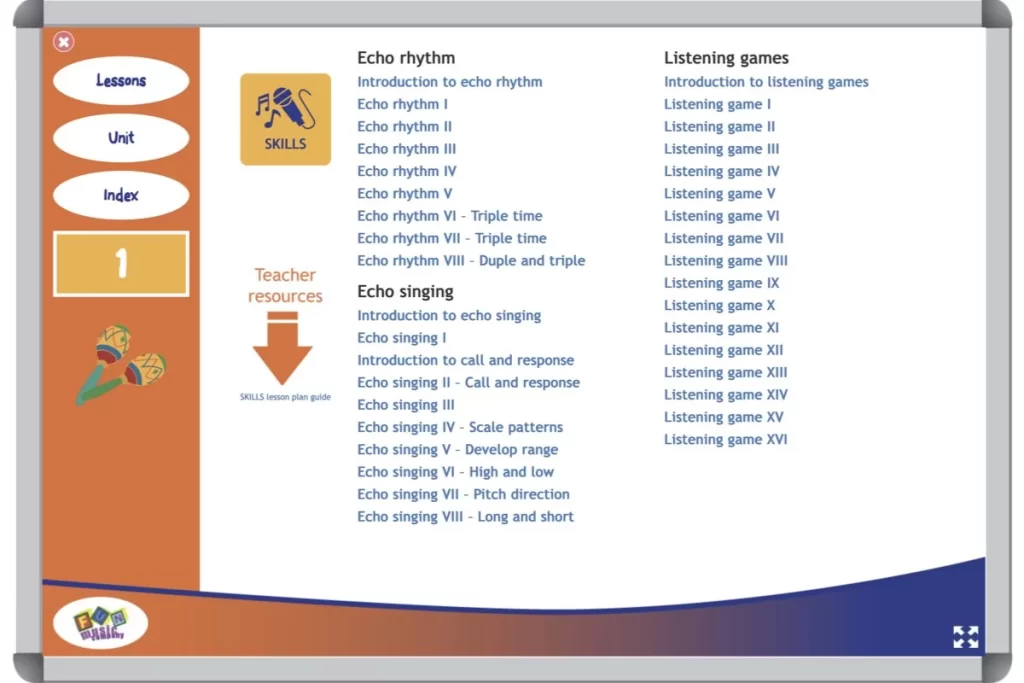Select the number 1 lesson box
Screen dimensions: 1024x683
click(x=121, y=264)
